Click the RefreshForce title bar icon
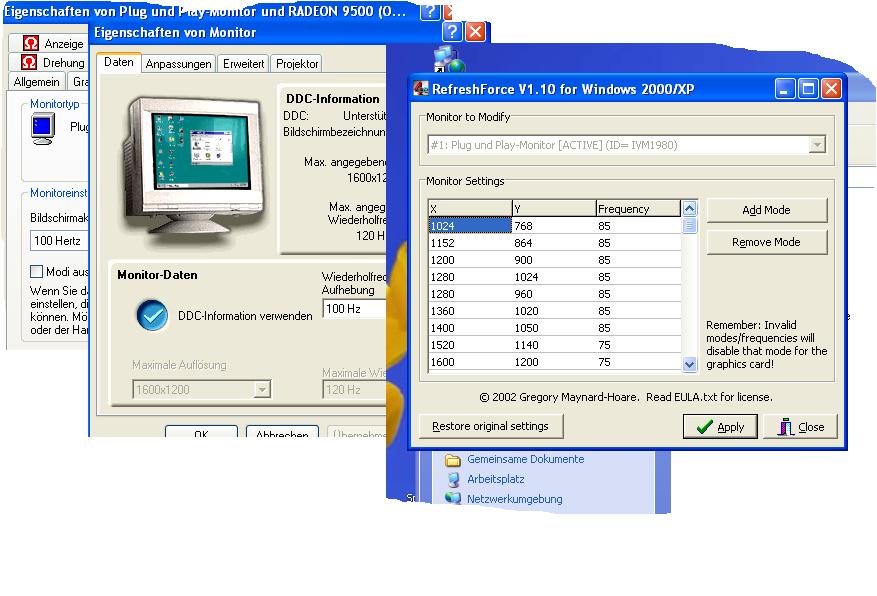The height and width of the screenshot is (596, 877). pyautogui.click(x=421, y=88)
